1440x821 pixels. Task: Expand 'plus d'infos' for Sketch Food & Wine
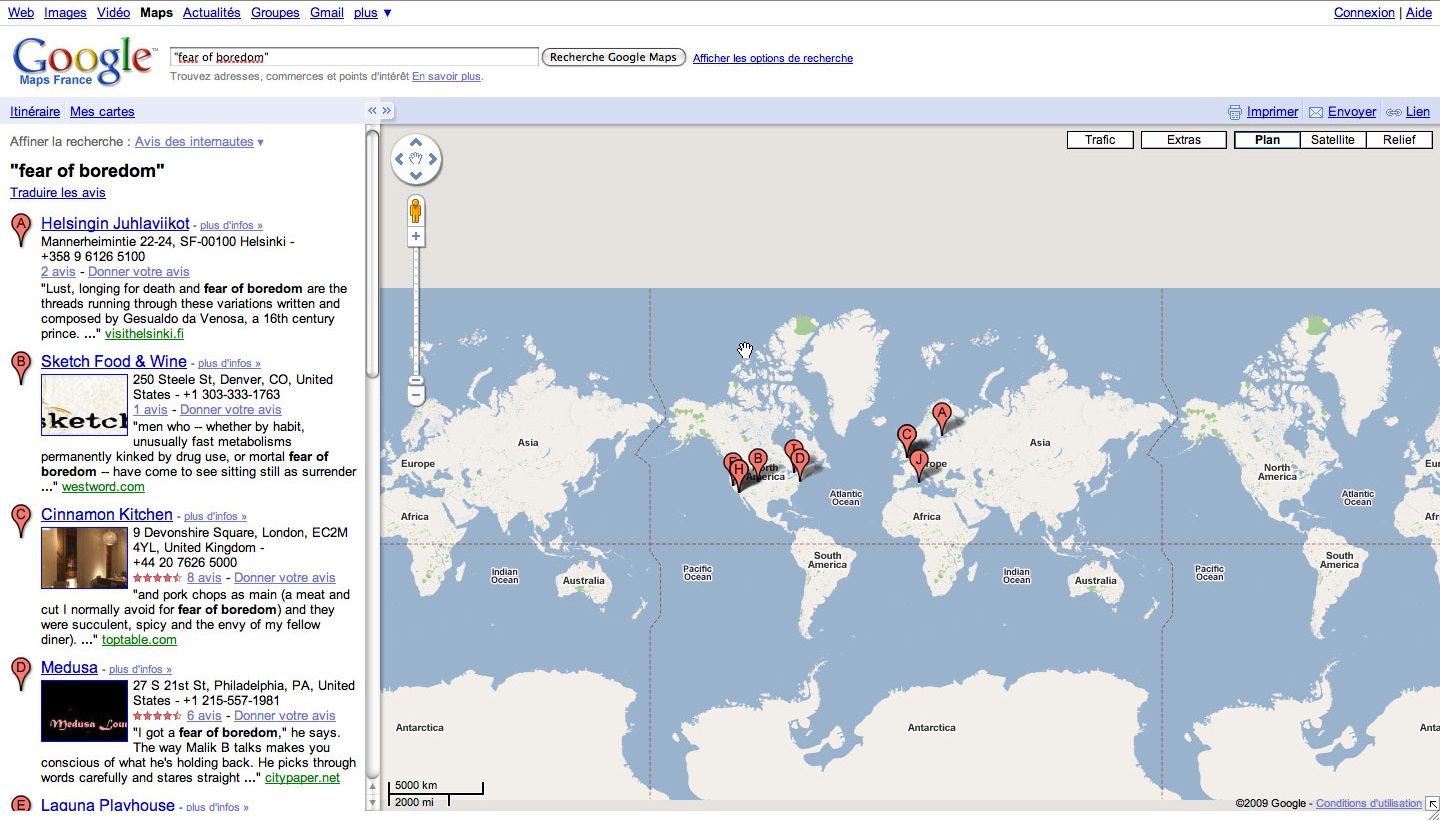[x=229, y=364]
